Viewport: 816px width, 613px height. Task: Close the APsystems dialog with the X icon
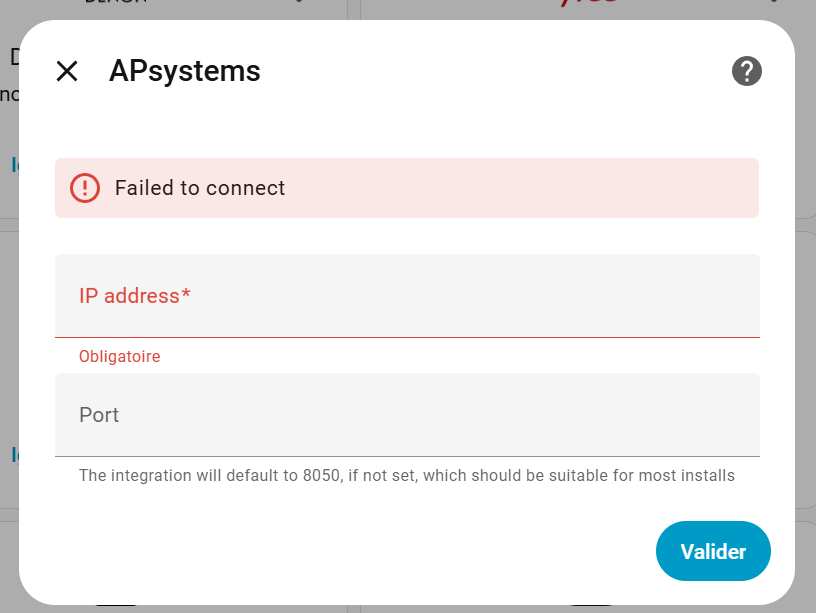coord(67,71)
